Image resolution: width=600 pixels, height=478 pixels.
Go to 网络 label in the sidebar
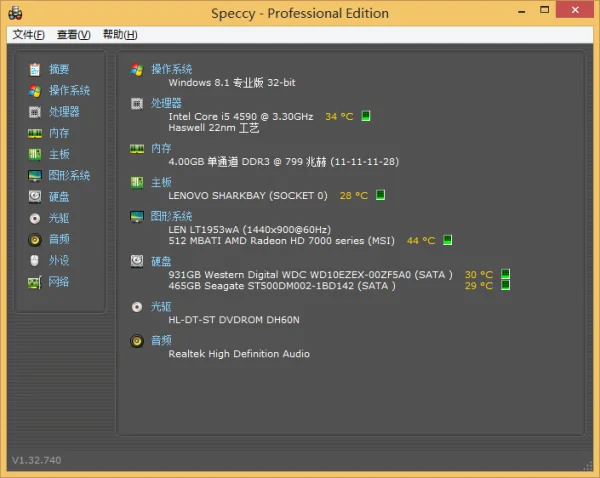point(59,282)
